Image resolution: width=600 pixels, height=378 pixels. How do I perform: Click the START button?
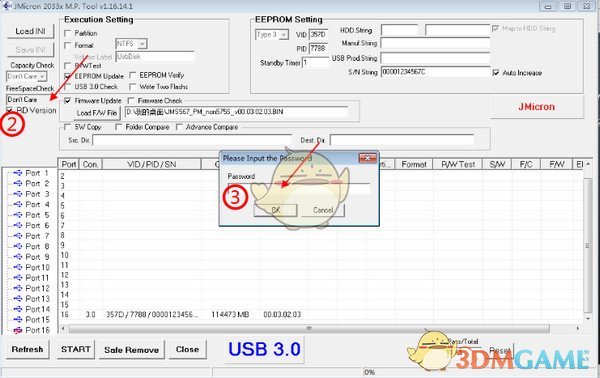pos(75,349)
